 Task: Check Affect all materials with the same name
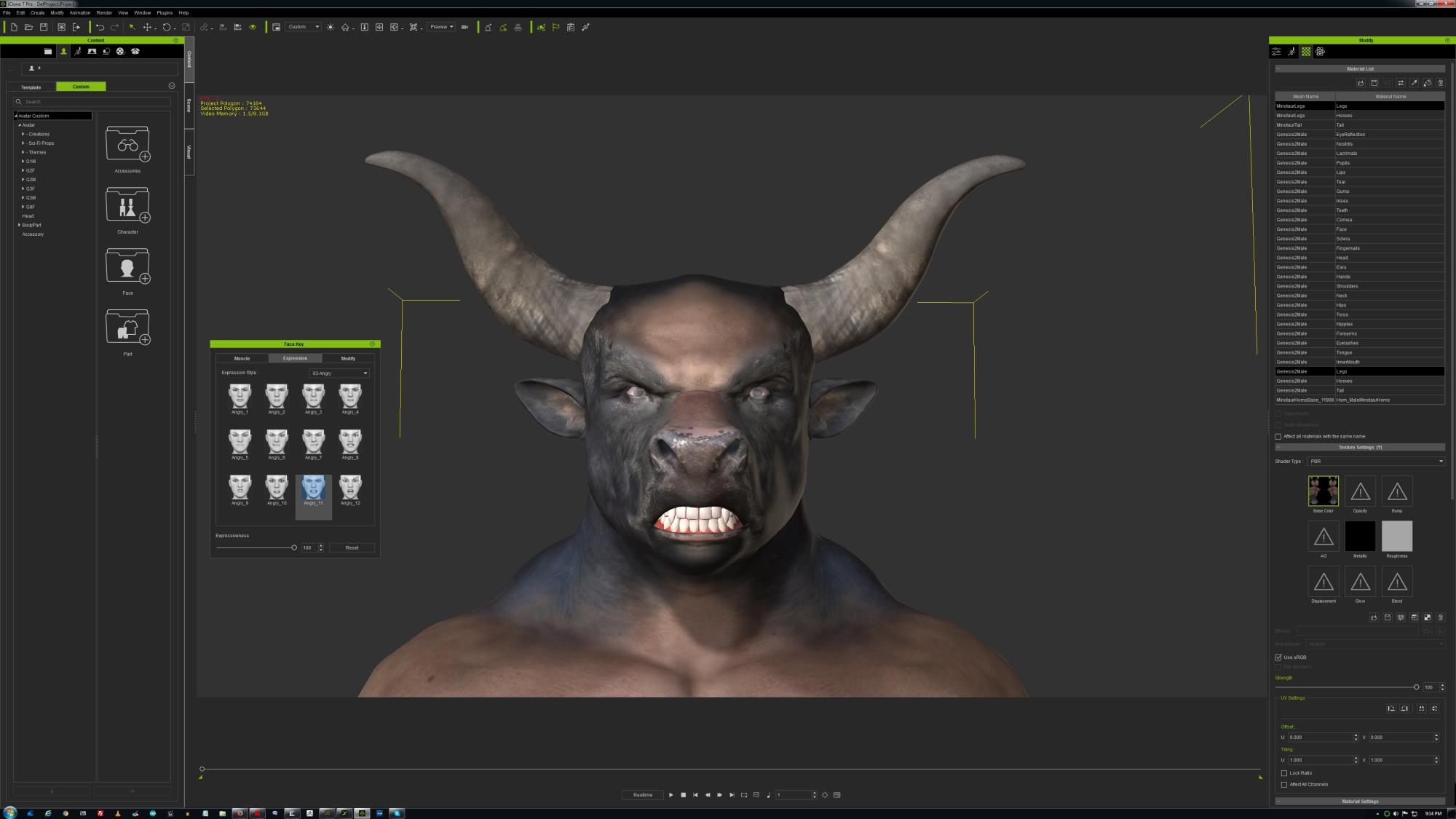(1278, 437)
